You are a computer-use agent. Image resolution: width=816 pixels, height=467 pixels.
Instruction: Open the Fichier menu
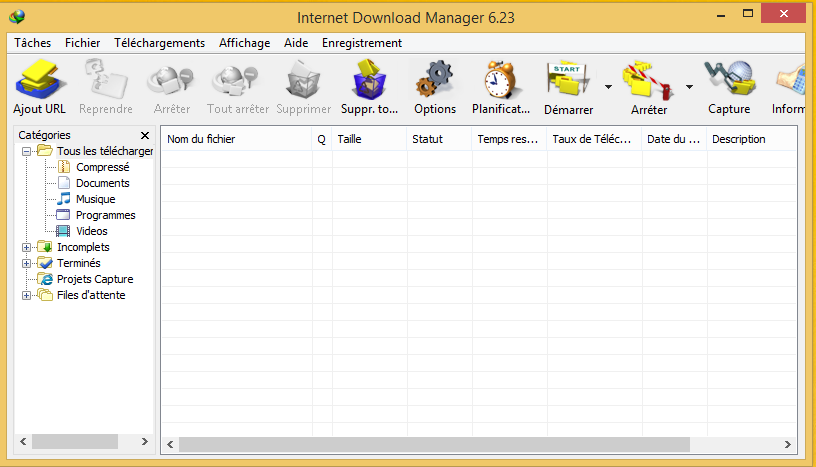(x=82, y=43)
